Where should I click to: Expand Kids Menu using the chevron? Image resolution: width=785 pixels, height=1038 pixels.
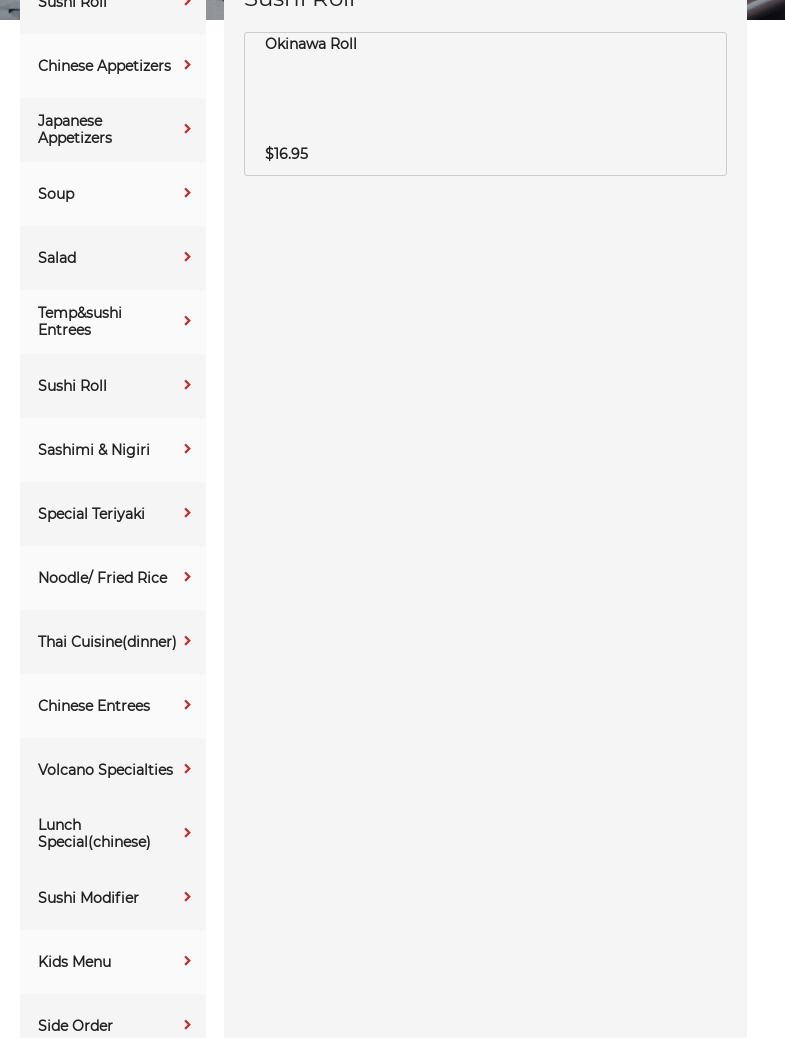click(x=187, y=961)
